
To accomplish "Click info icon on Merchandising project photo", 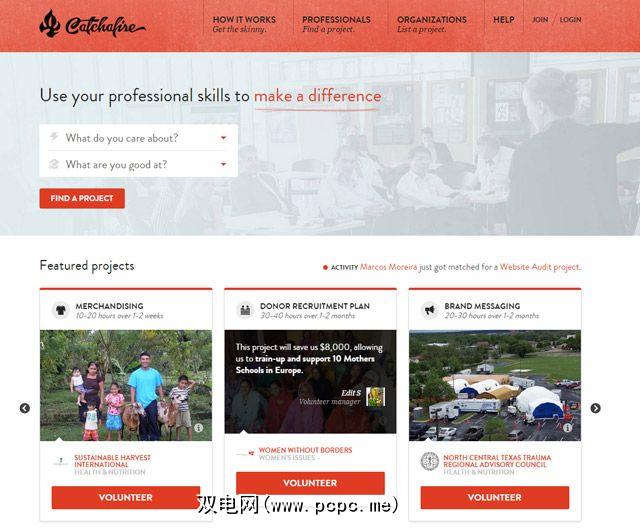I will (199, 428).
